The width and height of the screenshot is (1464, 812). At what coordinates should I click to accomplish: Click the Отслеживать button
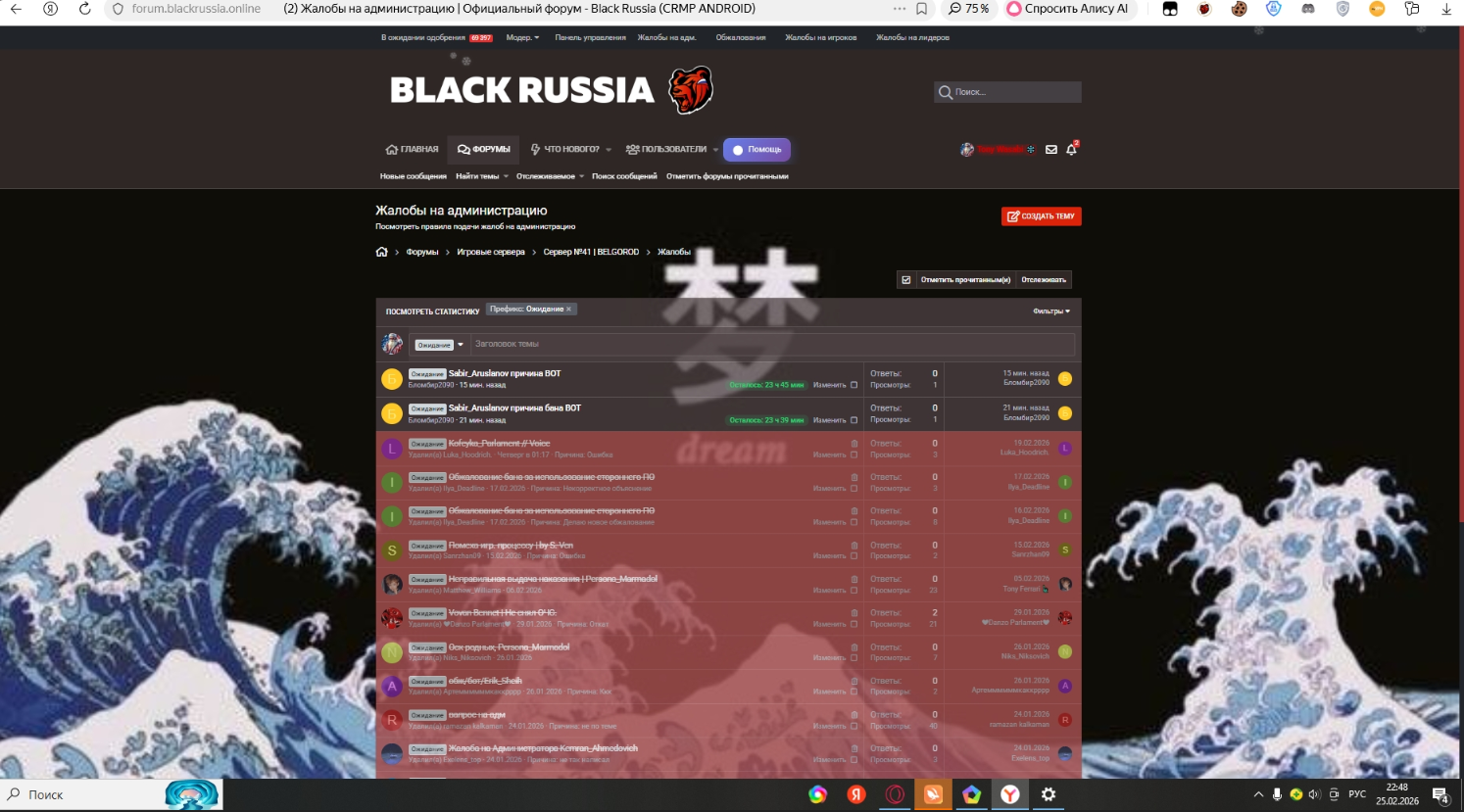(1044, 280)
